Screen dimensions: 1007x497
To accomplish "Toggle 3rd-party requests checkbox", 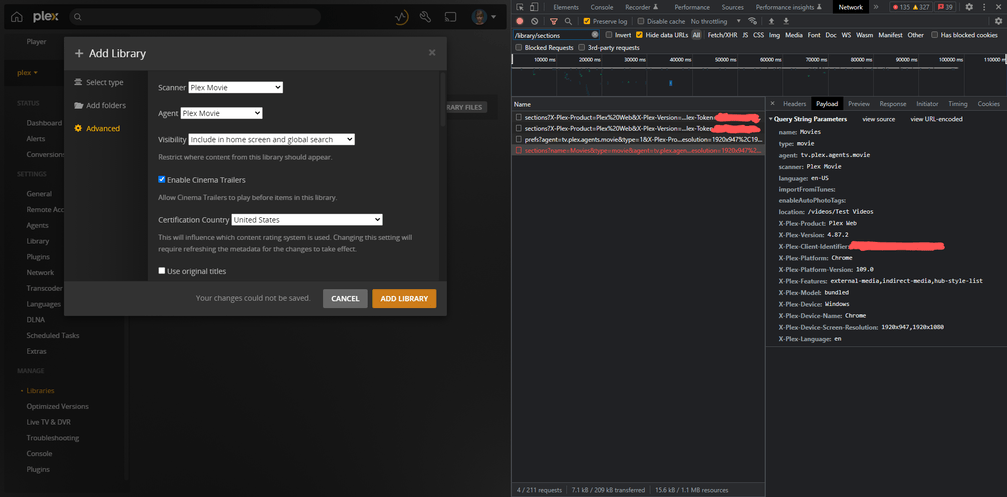I will pos(582,48).
